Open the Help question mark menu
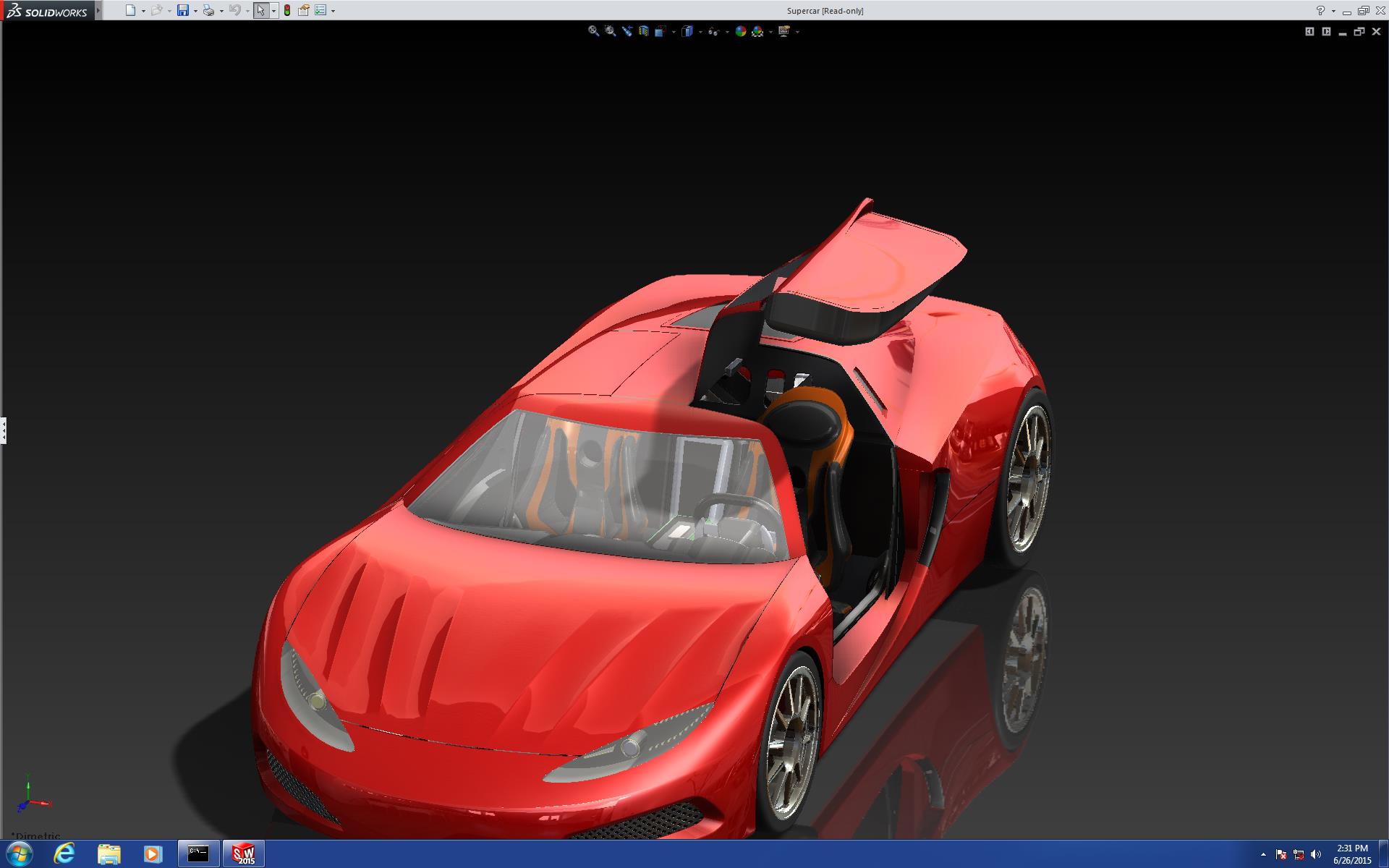1389x868 pixels. click(x=1320, y=10)
